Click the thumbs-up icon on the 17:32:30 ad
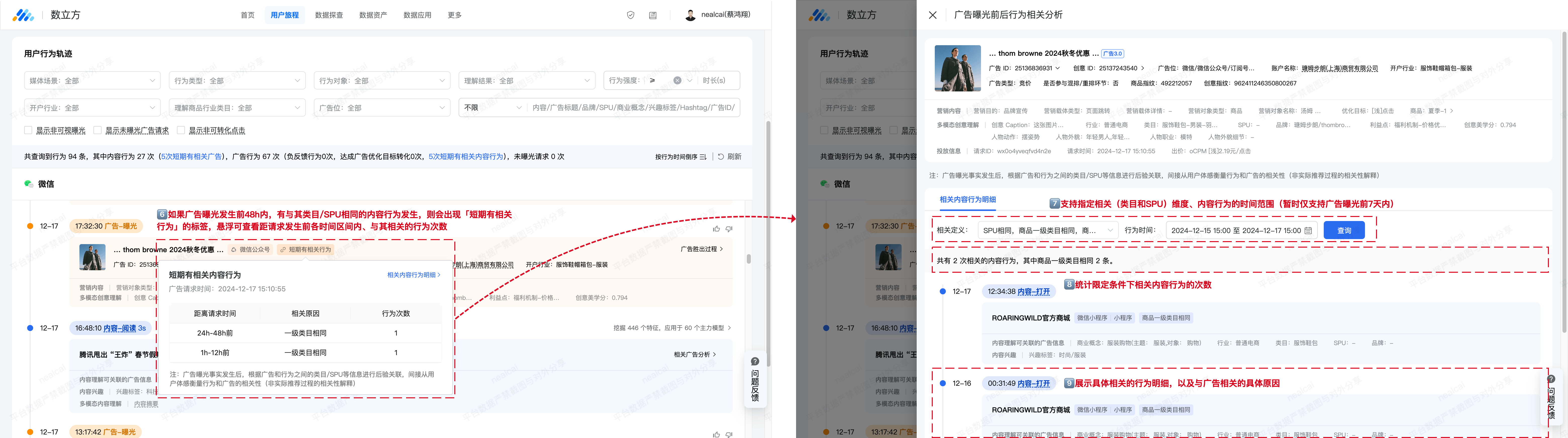This screenshot has height=438, width=1568. coord(716,229)
